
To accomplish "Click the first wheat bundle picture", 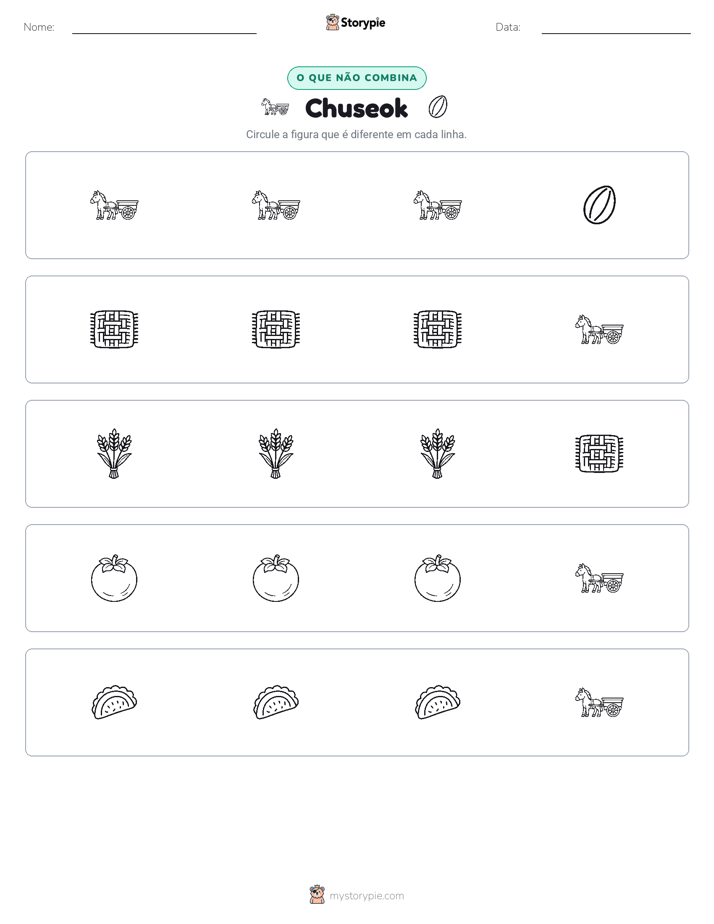I will (114, 454).
